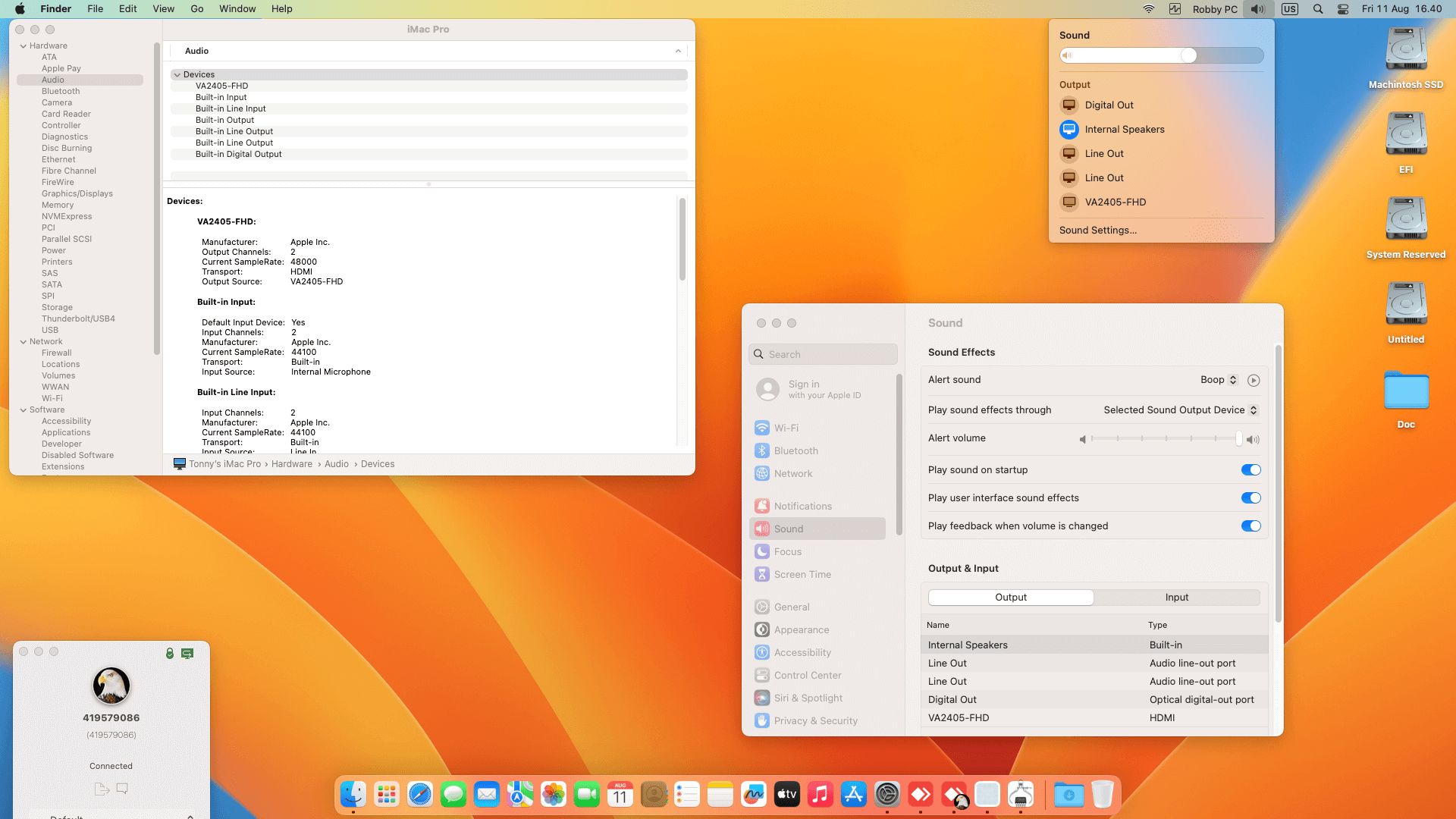Select Graphics/Displays in the System Information sidebar
The image size is (1456, 819).
(x=77, y=194)
